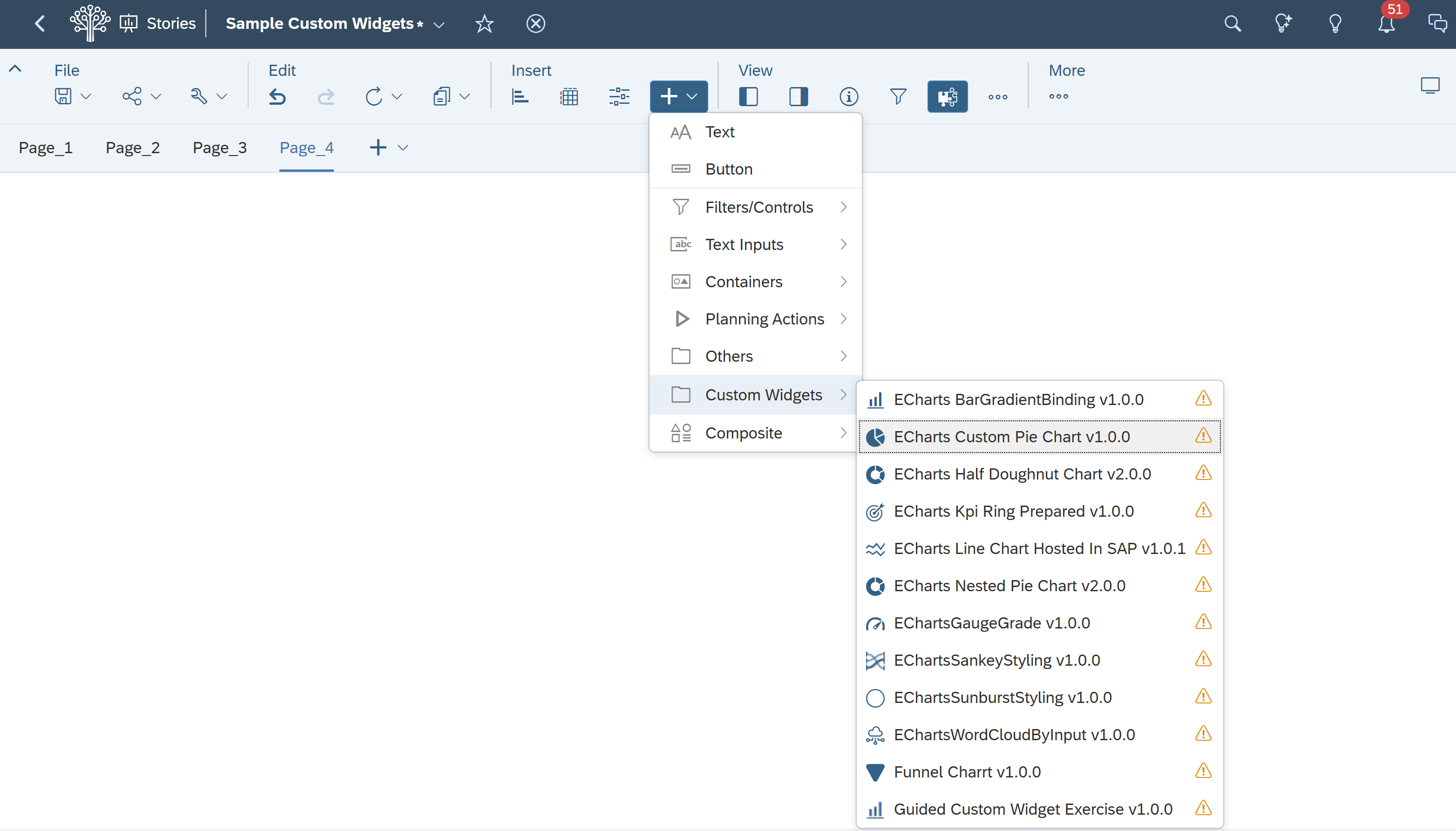Insert a chart using the bar chart icon
The height and width of the screenshot is (831, 1456).
(x=520, y=96)
